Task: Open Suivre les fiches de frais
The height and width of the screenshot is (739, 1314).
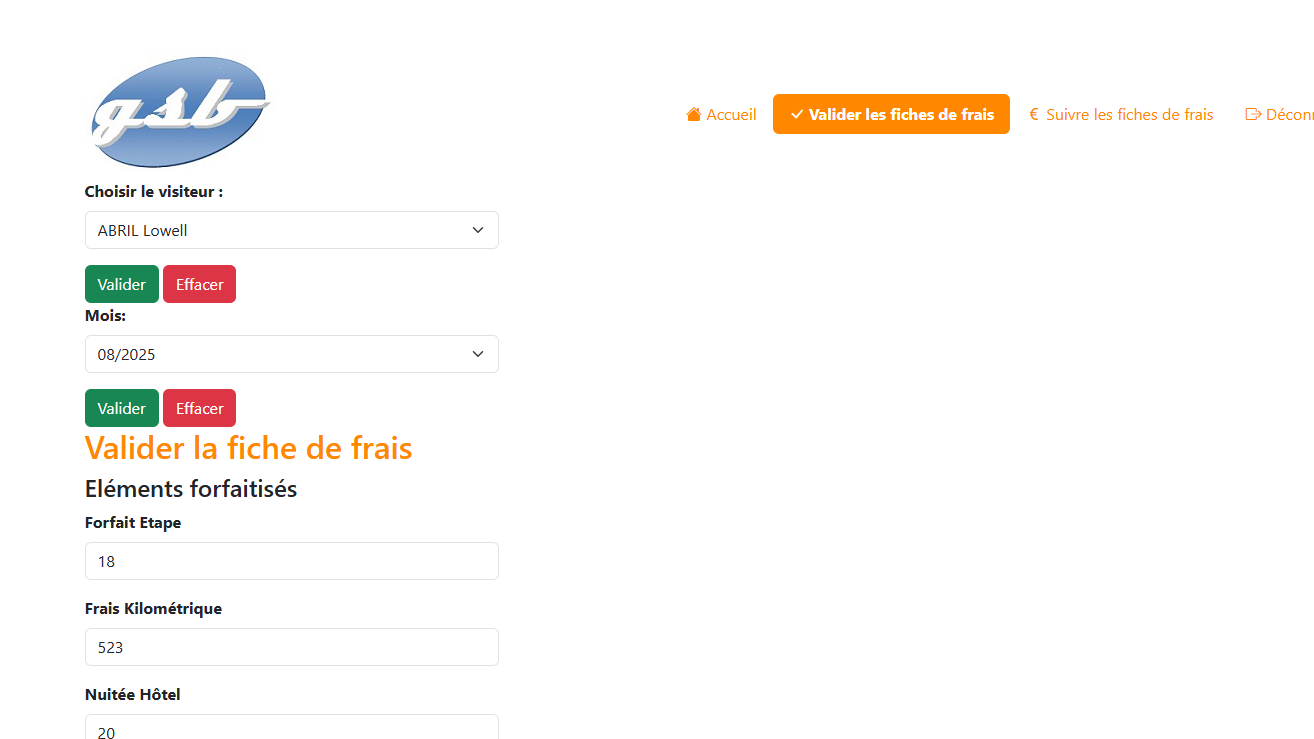Action: (1129, 114)
